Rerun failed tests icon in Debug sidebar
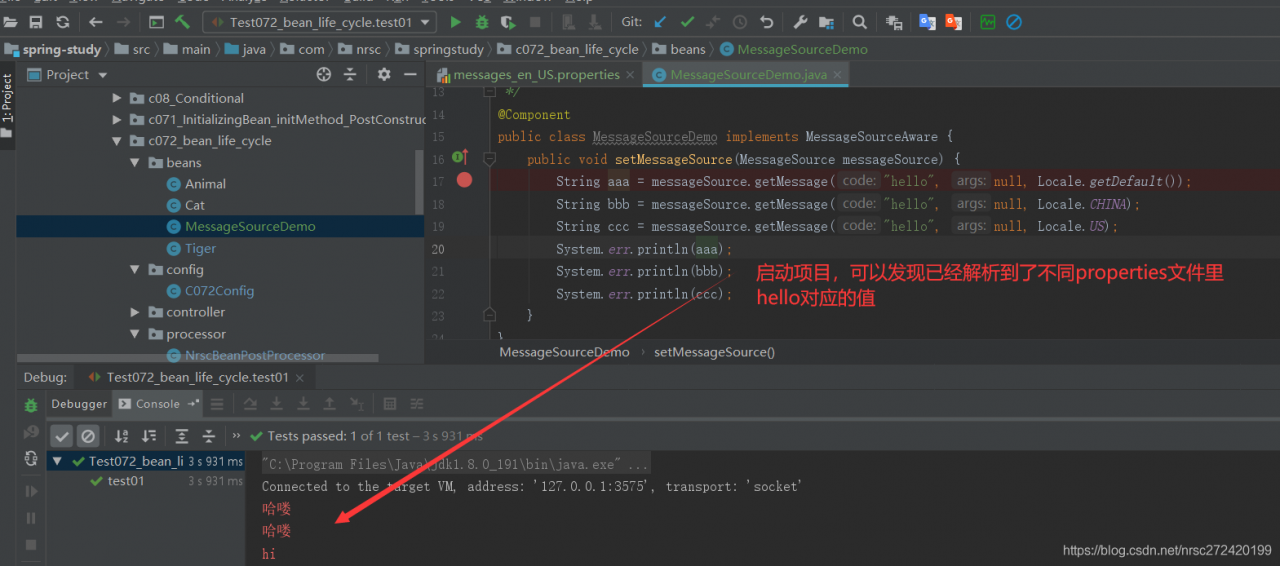 (31, 432)
